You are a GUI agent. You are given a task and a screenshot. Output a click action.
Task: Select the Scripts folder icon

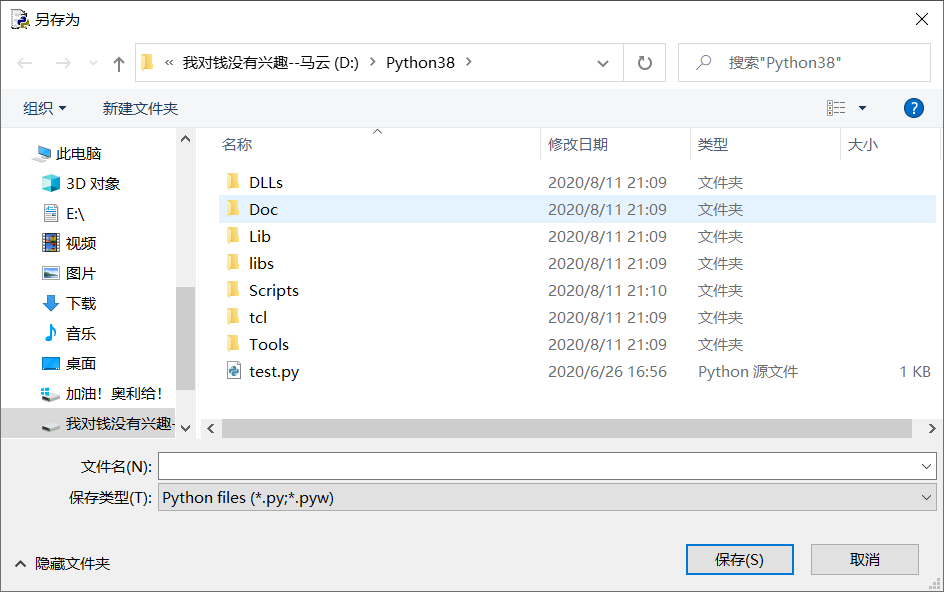234,290
